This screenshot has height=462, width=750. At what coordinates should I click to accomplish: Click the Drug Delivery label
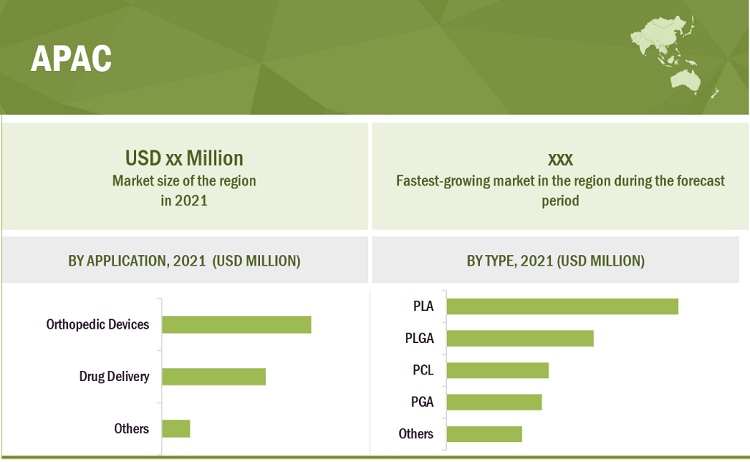pyautogui.click(x=114, y=377)
